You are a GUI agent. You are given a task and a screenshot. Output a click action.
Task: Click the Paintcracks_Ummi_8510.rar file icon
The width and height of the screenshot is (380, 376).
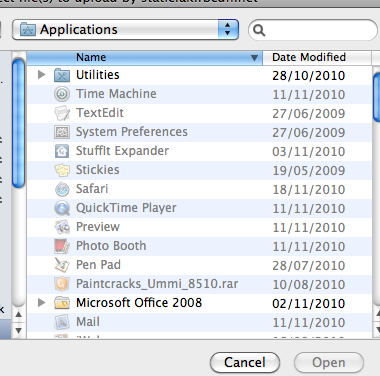coord(62,284)
